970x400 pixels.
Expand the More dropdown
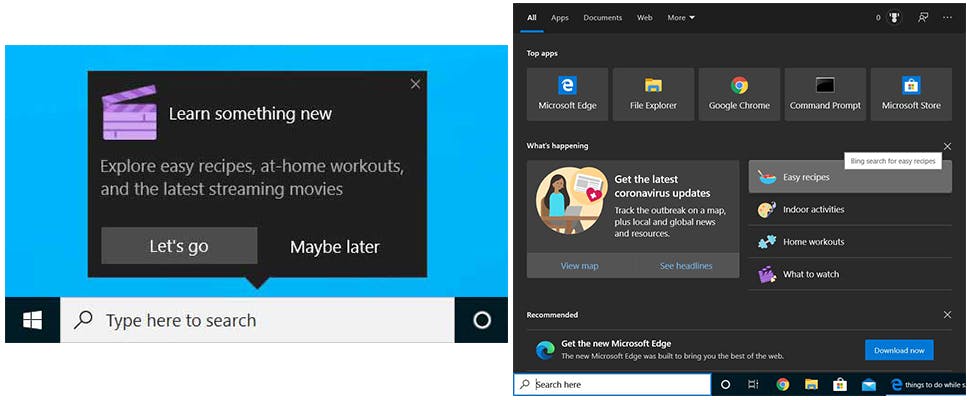[680, 18]
